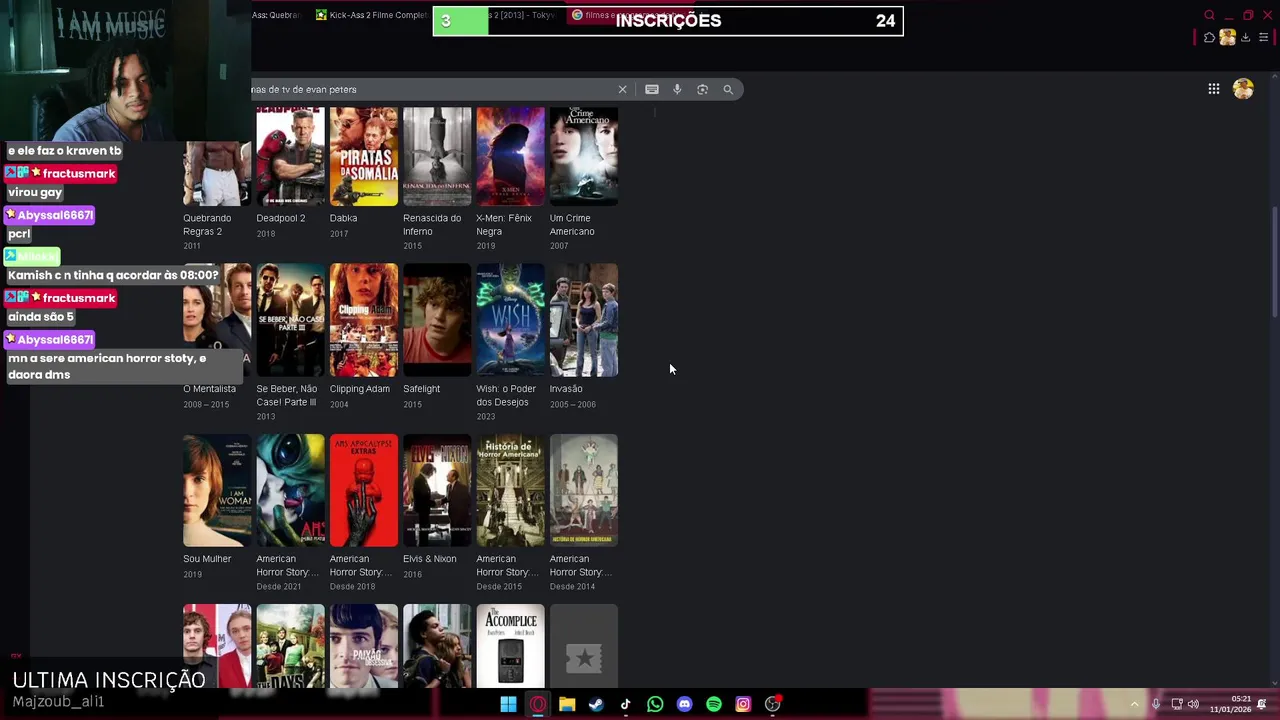Open Steam from the taskbar
Image resolution: width=1280 pixels, height=720 pixels.
596,704
